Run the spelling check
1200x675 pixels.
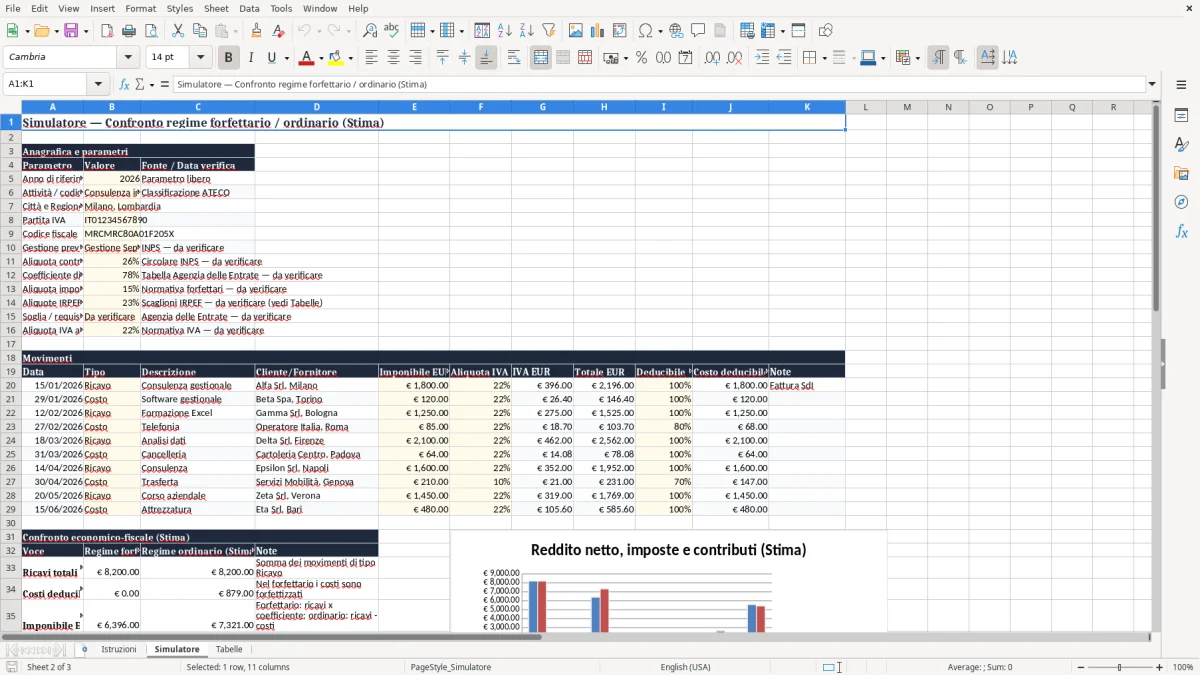[392, 31]
